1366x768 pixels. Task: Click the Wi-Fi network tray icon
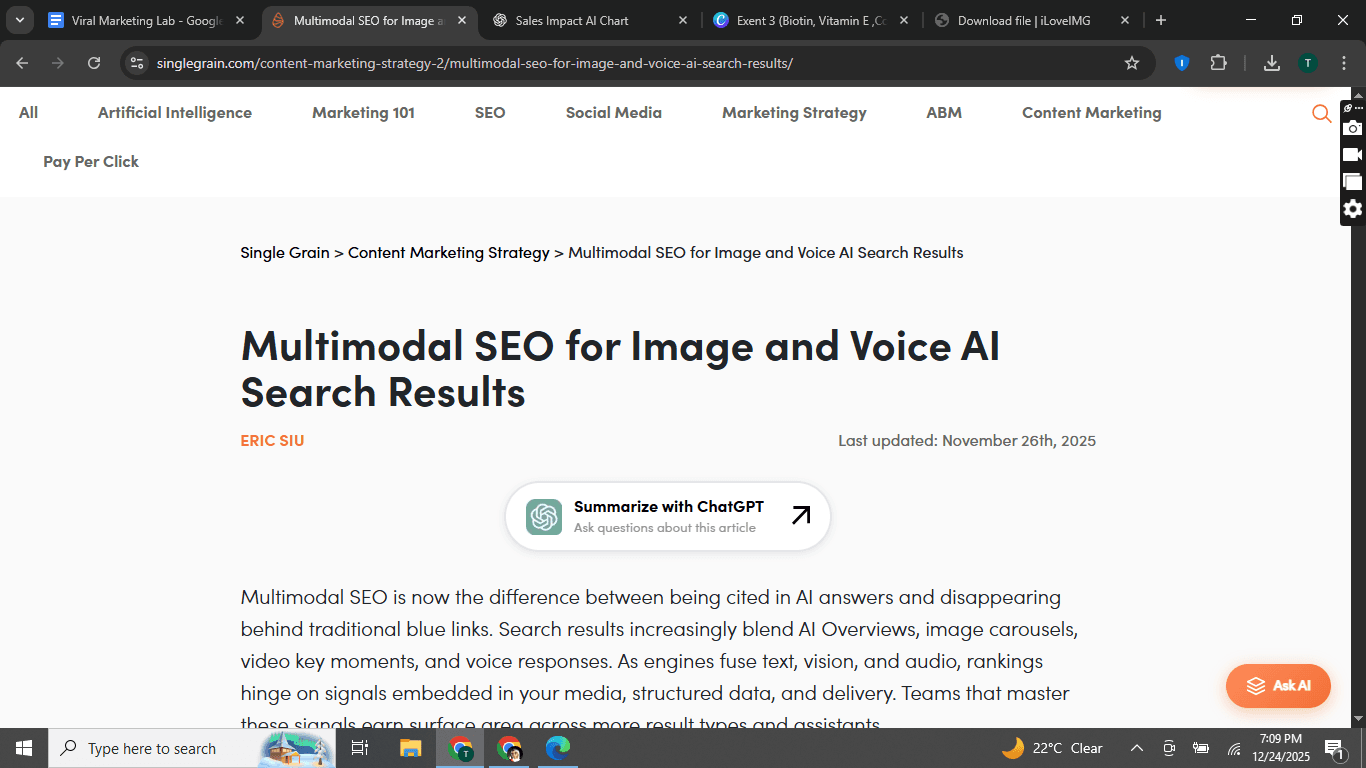pyautogui.click(x=1234, y=748)
